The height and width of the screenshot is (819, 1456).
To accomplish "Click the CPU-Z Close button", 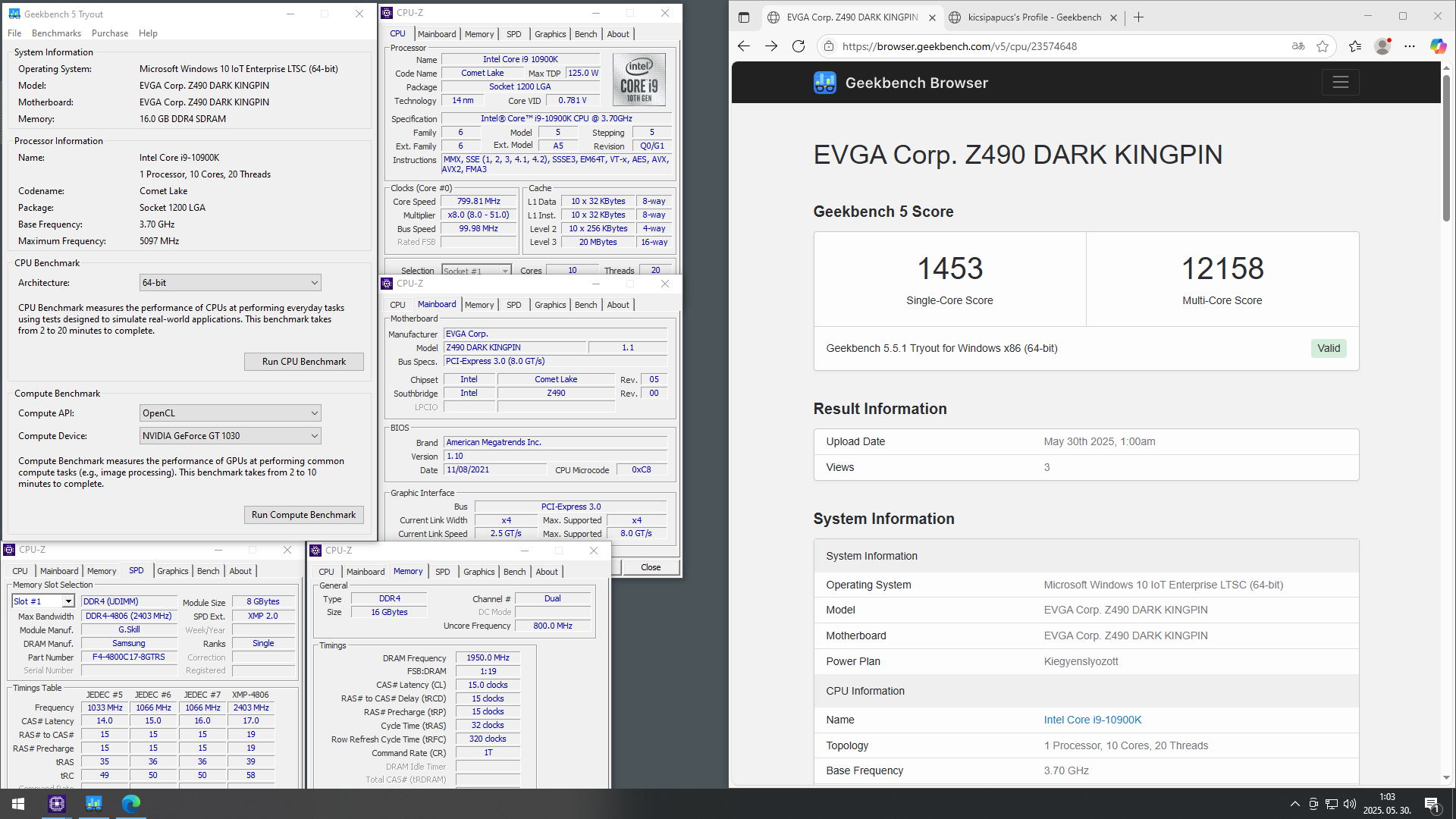I will pyautogui.click(x=651, y=567).
